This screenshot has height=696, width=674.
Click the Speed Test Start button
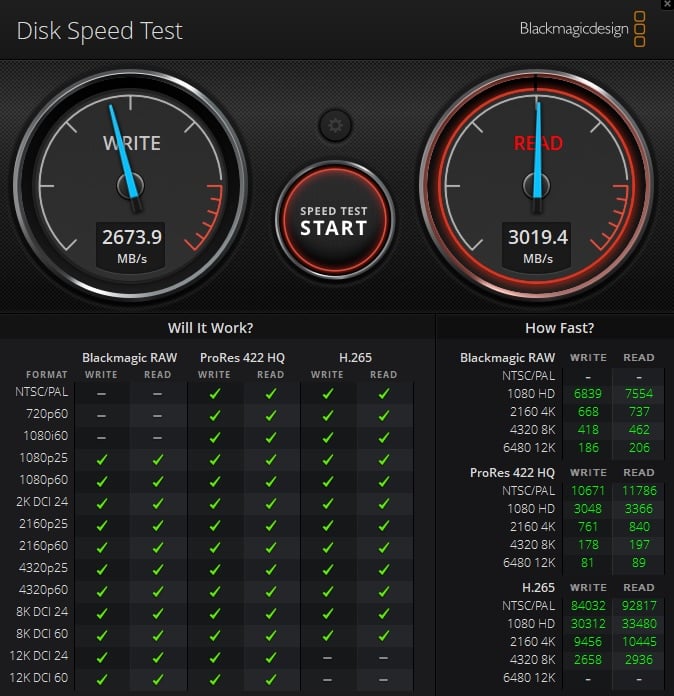(x=335, y=221)
